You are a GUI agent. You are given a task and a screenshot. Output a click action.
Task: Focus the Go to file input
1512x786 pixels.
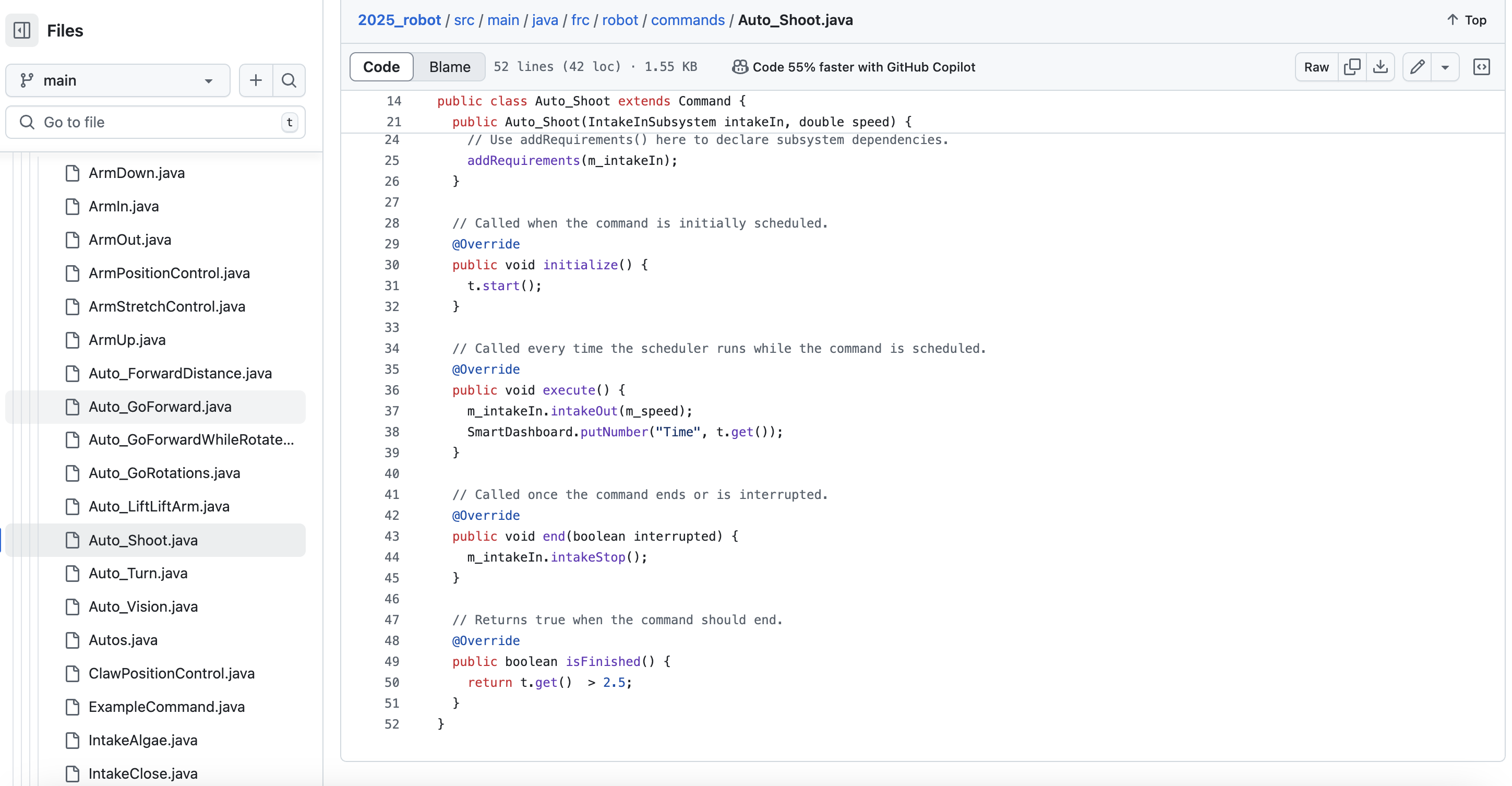[x=155, y=122]
